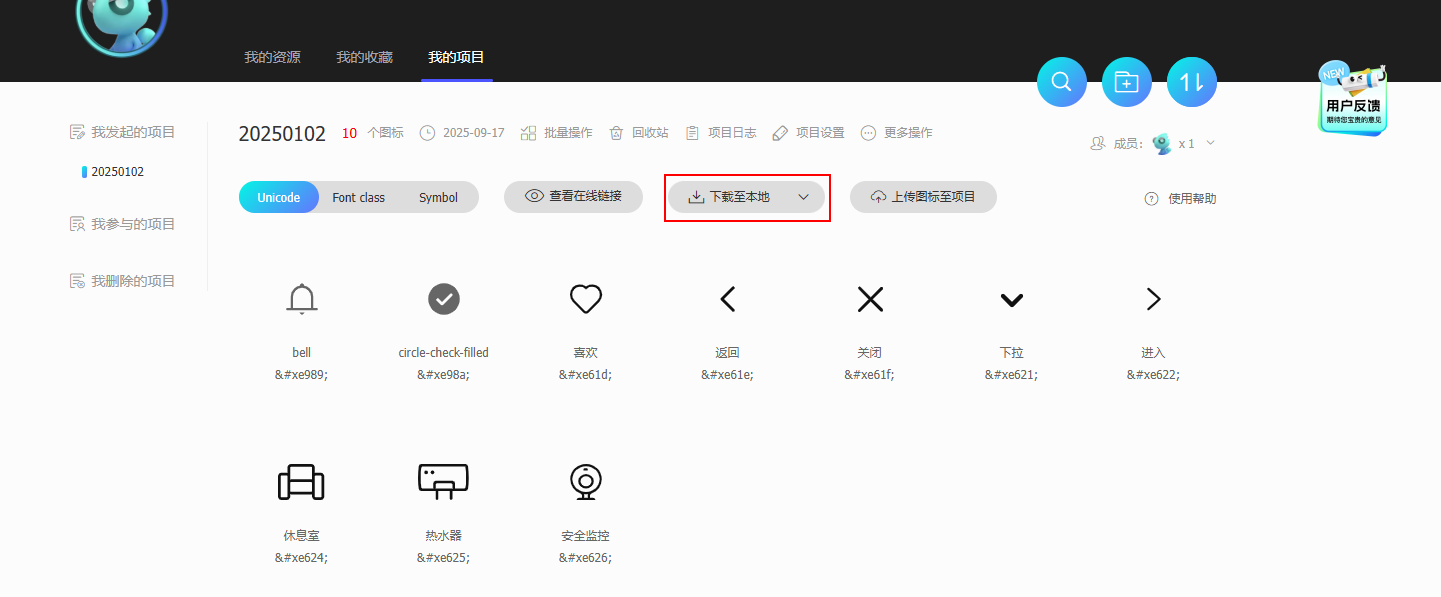Select the 热水器 heater icon
This screenshot has width=1441, height=597.
pos(443,482)
